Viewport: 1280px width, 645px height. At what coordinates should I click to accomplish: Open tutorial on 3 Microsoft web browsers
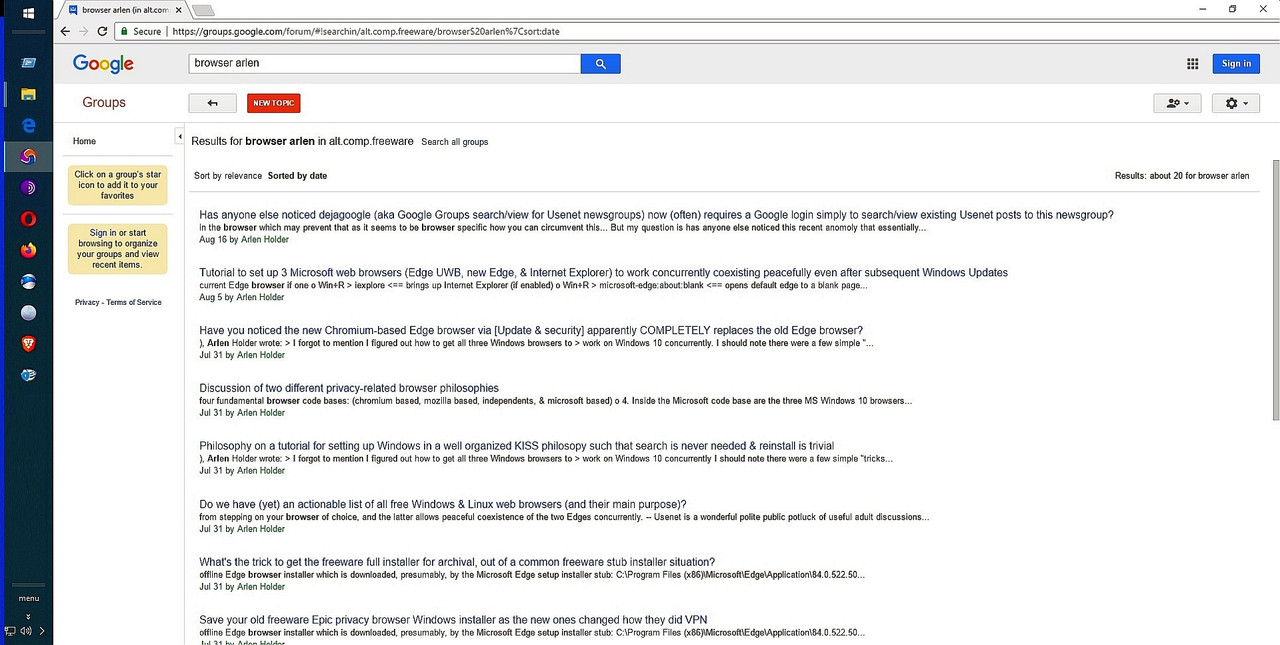pyautogui.click(x=603, y=272)
